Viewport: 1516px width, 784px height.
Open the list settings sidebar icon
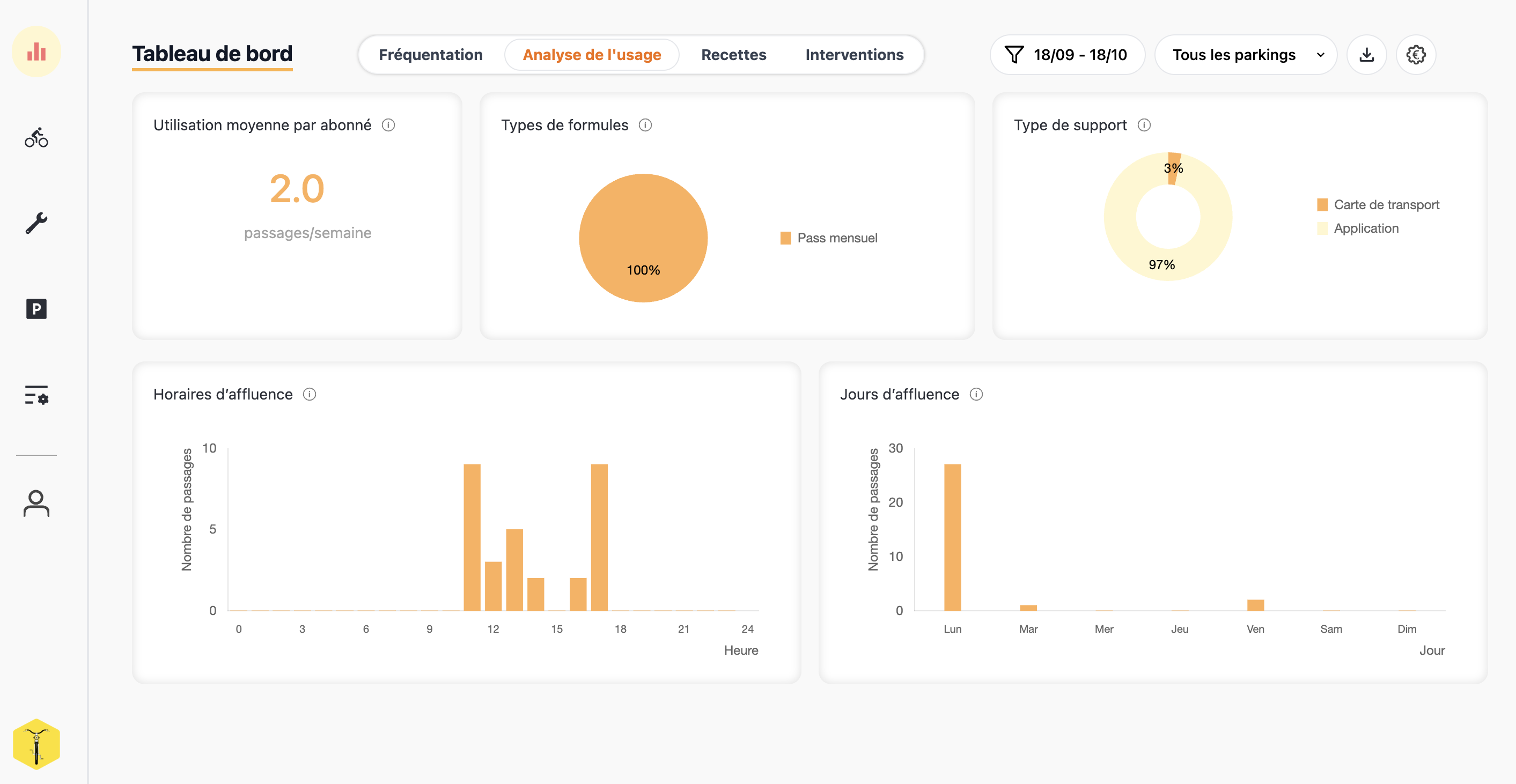click(x=36, y=395)
